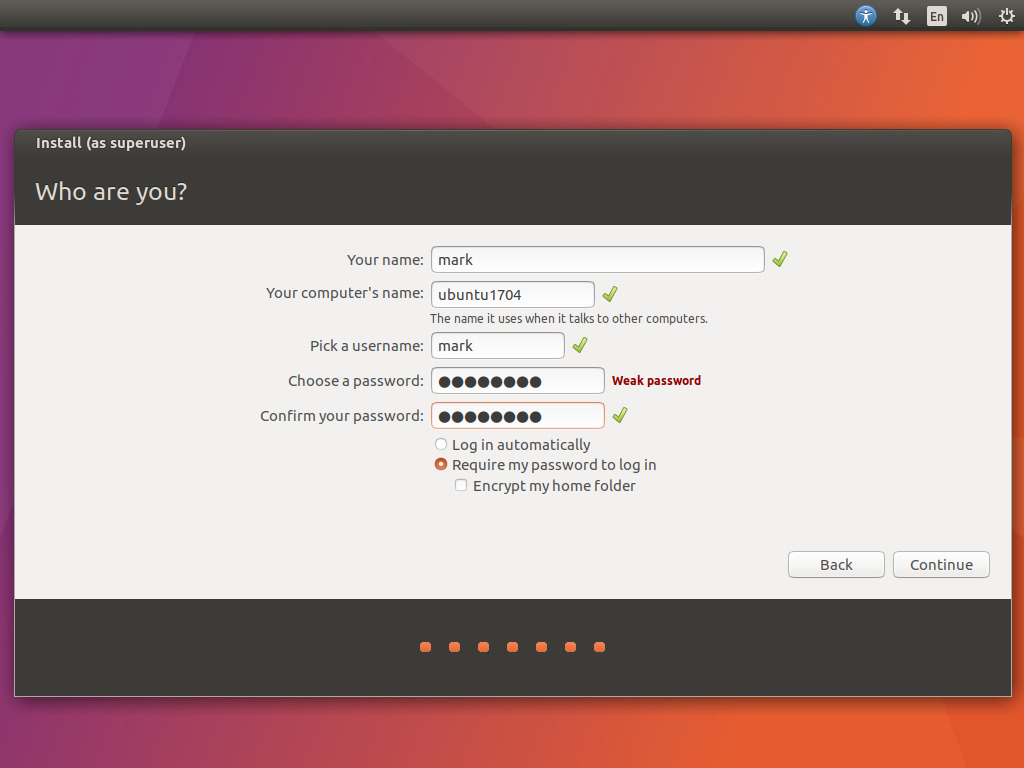This screenshot has width=1024, height=768.
Task: Focus the Confirm your password field
Action: [x=517, y=416]
